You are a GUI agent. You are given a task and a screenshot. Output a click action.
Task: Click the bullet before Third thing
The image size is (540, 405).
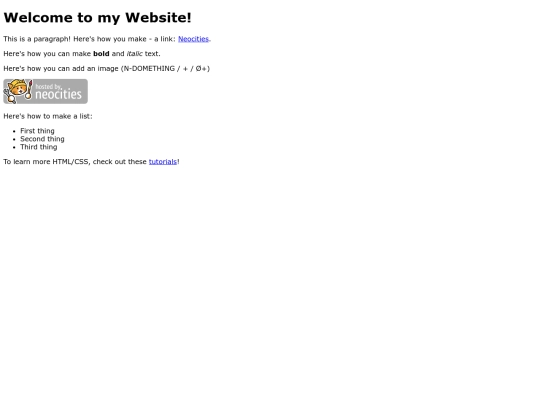[14, 147]
